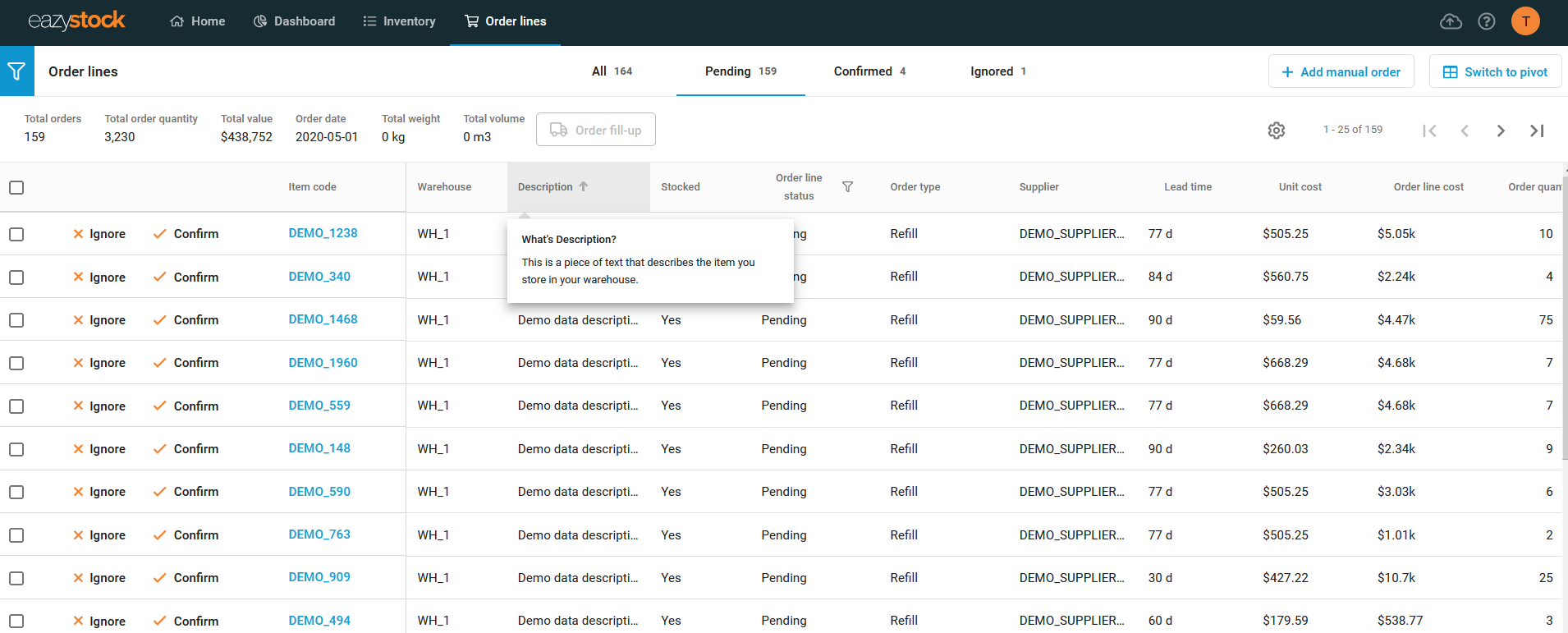
Task: Open the help question mark icon
Action: click(1486, 21)
